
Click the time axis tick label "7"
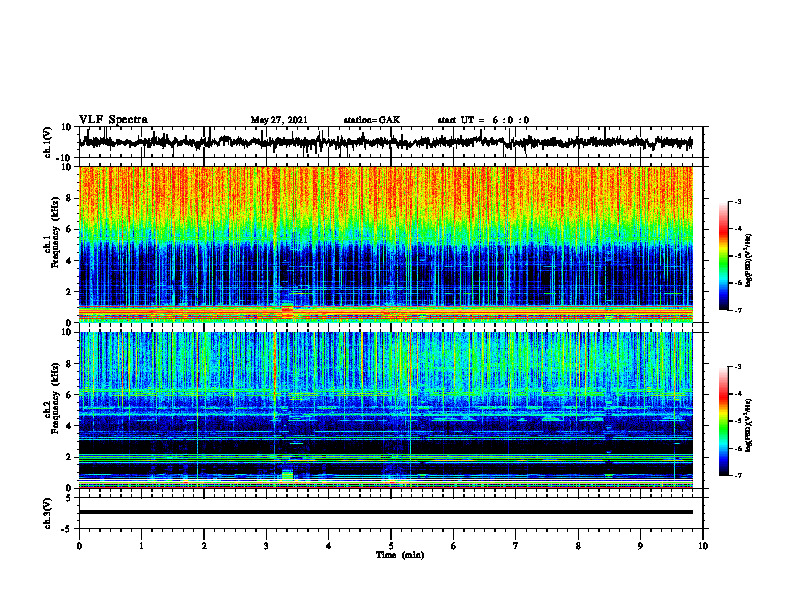tap(516, 546)
